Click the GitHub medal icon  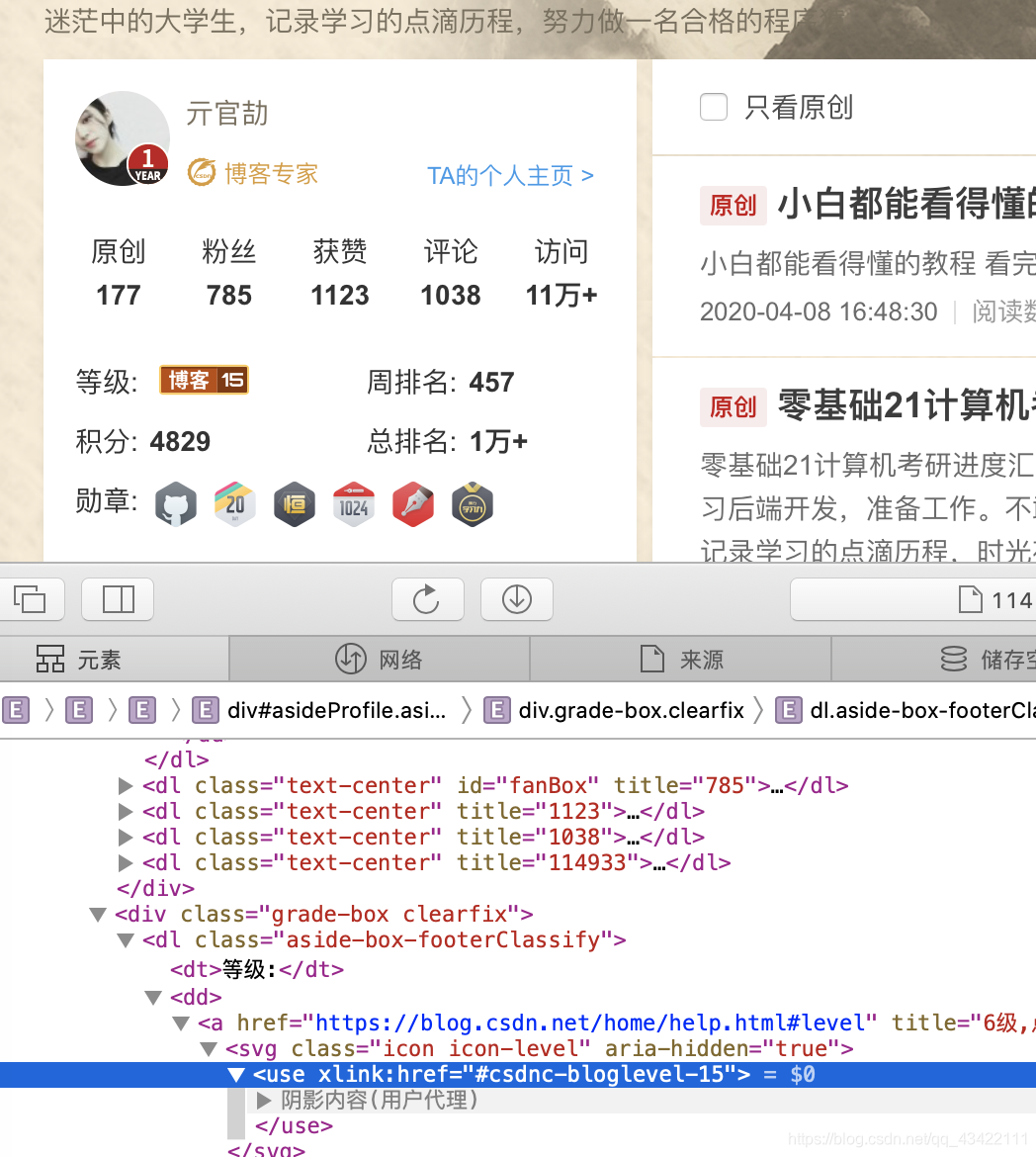click(x=176, y=504)
